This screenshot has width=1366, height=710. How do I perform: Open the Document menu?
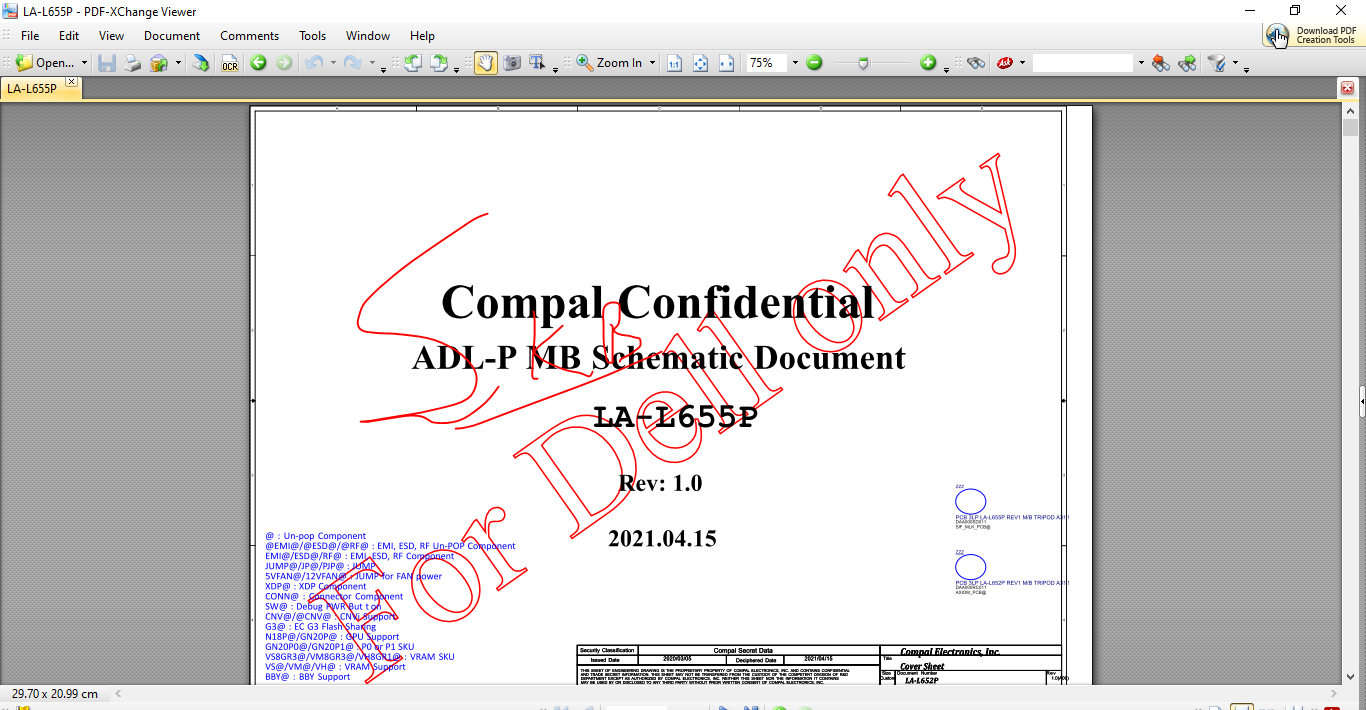point(172,36)
